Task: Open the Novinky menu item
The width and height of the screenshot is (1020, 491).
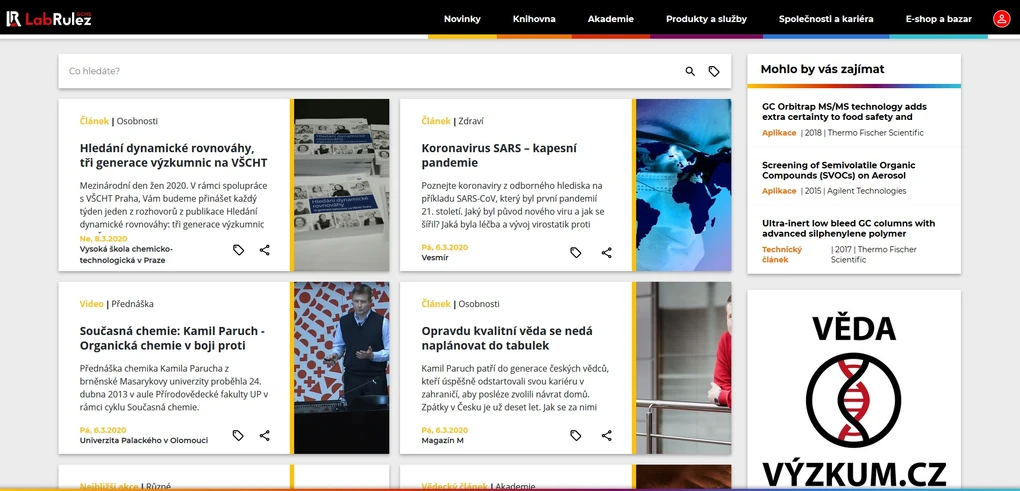Action: (x=462, y=19)
